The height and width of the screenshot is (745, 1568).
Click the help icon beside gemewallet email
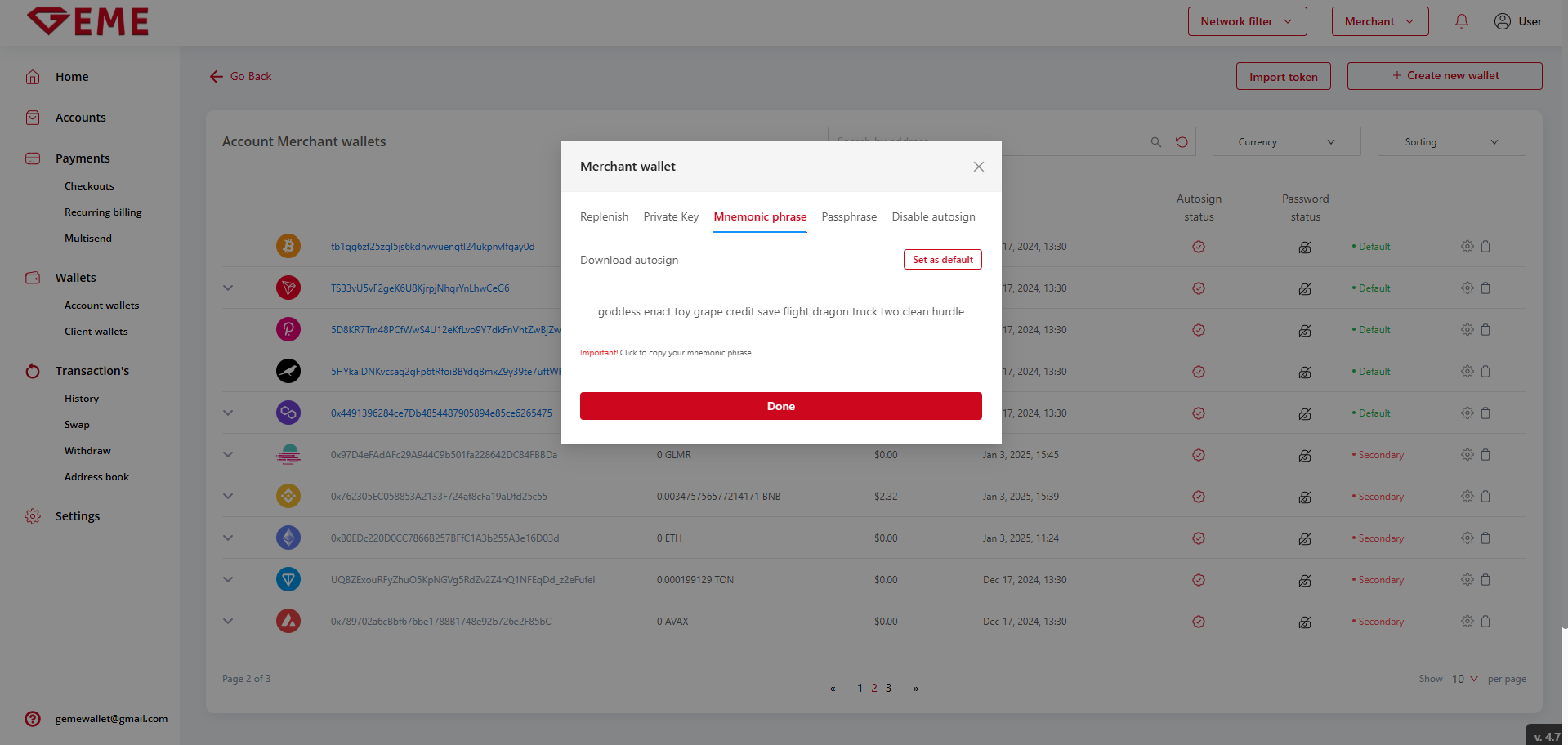(x=33, y=719)
